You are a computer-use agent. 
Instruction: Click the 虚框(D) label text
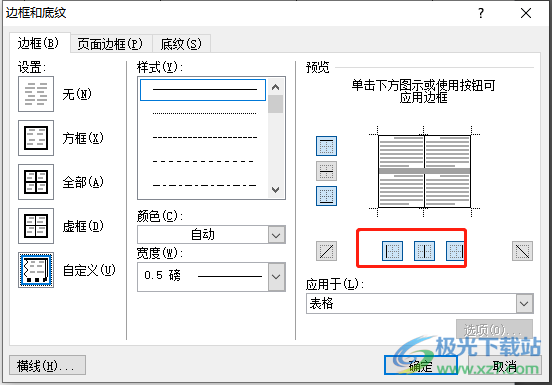(x=83, y=226)
